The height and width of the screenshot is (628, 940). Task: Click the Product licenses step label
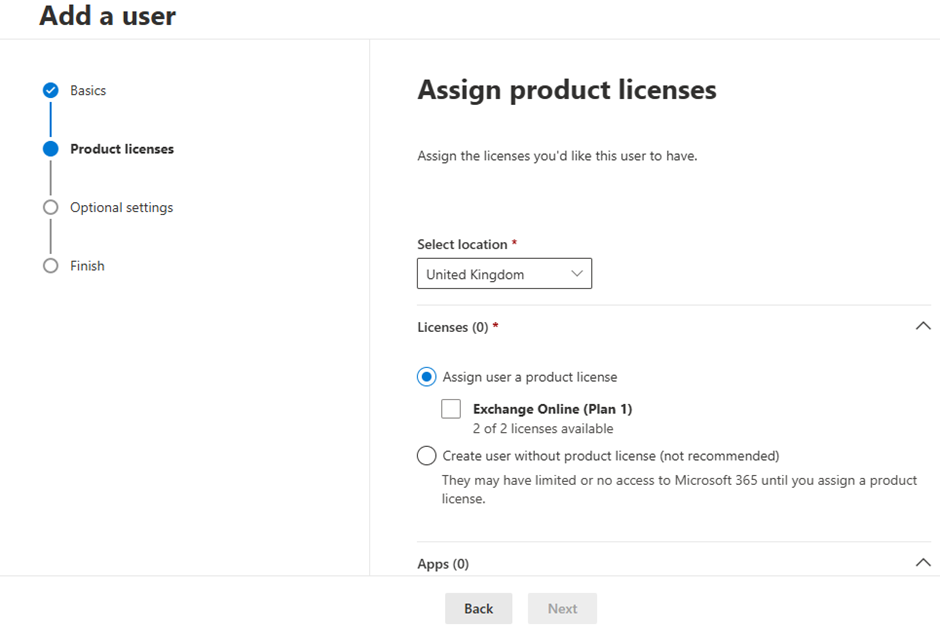(122, 149)
